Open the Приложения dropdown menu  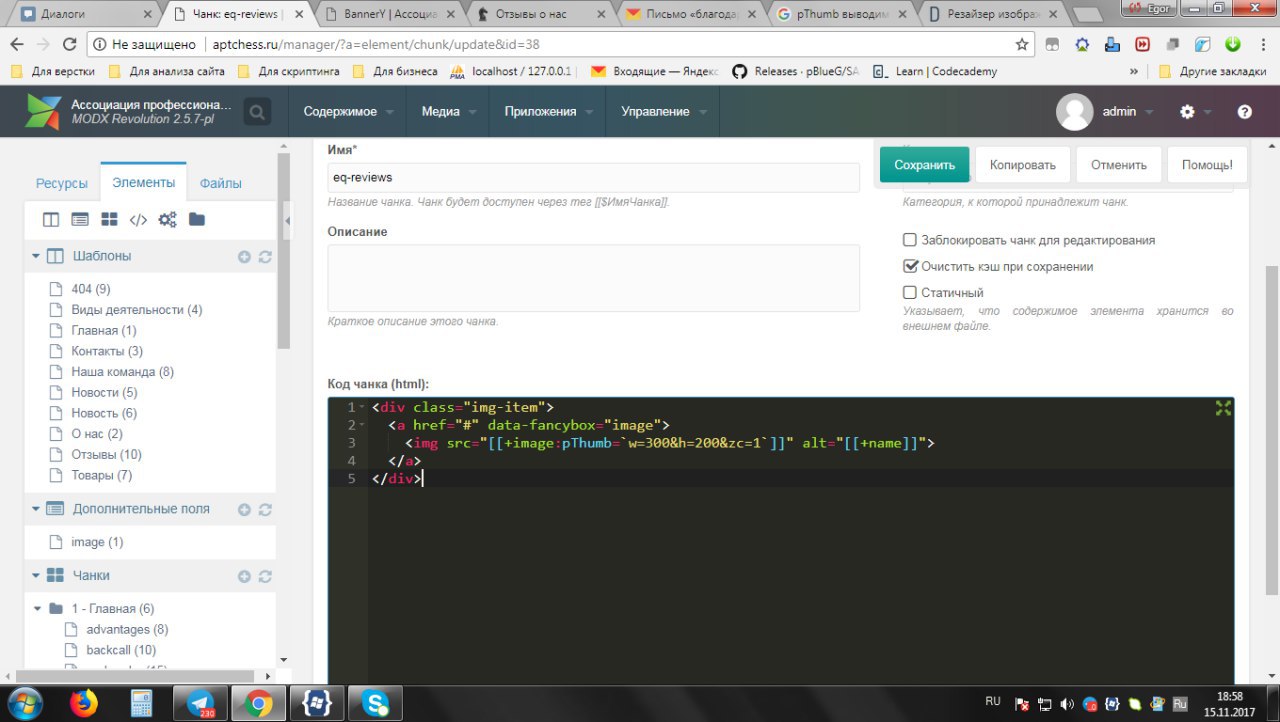(x=547, y=112)
